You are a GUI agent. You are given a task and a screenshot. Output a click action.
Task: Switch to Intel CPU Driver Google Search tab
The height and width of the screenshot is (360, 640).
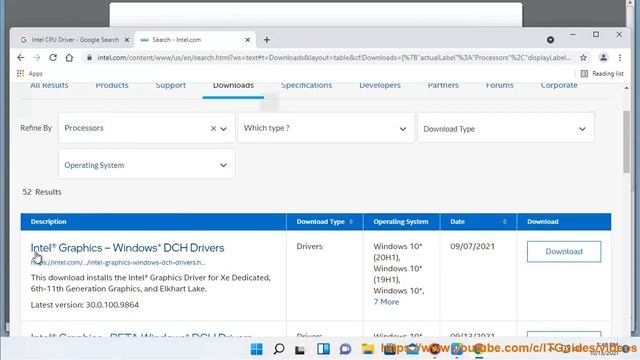click(x=75, y=40)
